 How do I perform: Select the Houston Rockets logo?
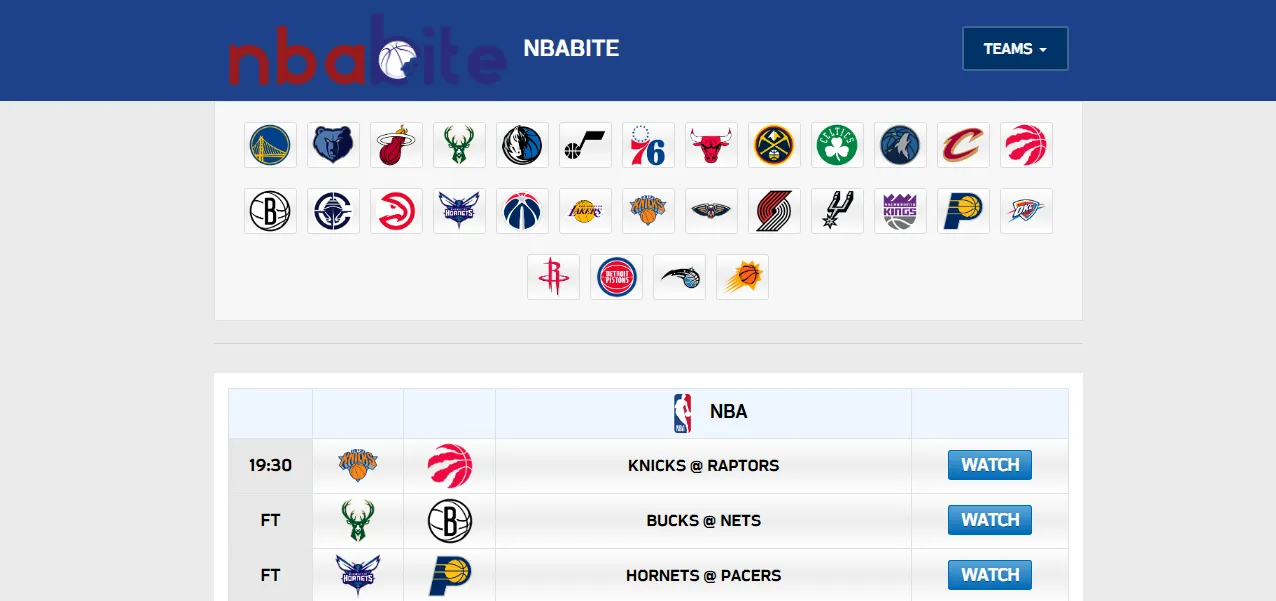click(x=553, y=277)
